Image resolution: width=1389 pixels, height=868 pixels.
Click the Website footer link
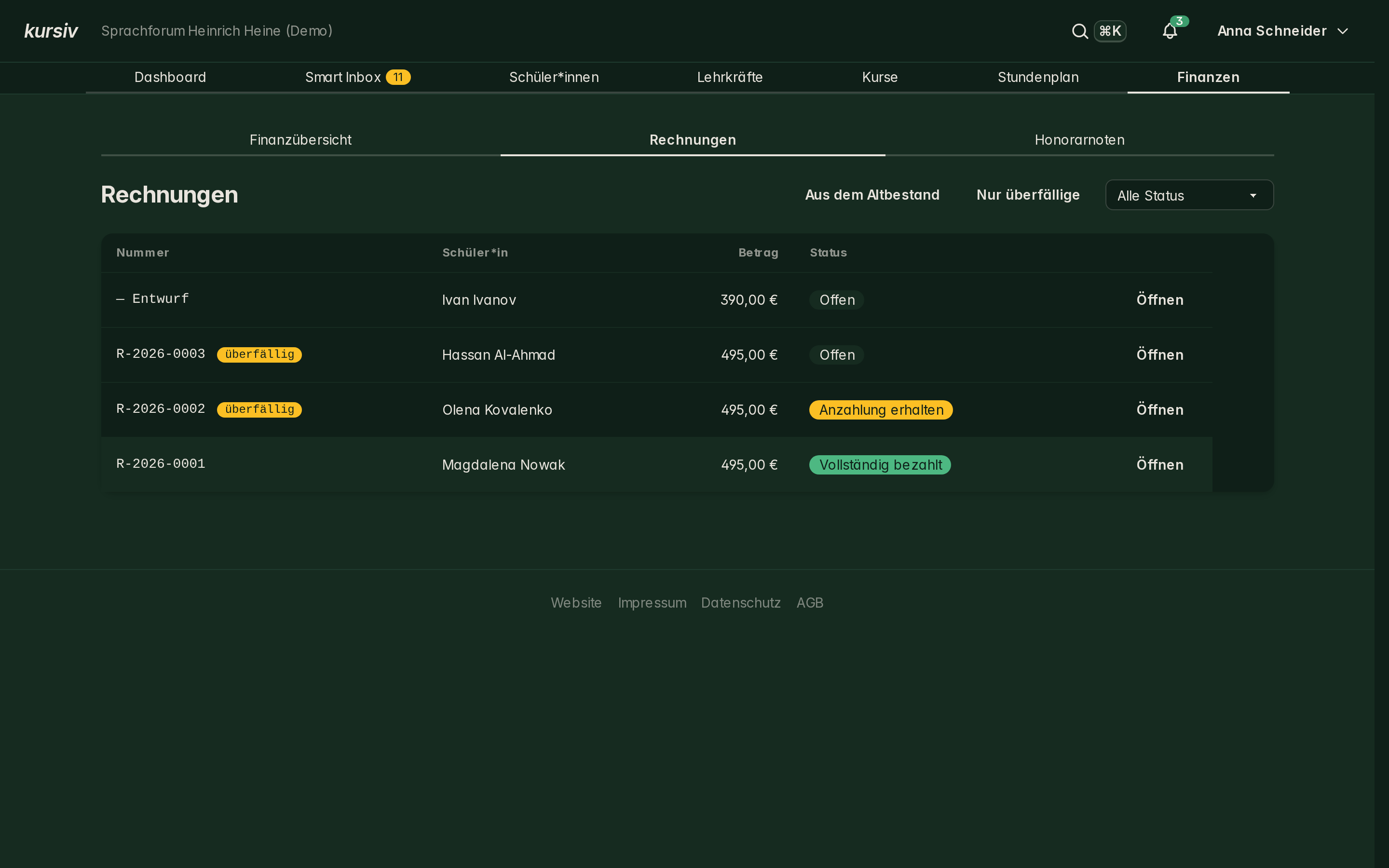(576, 603)
